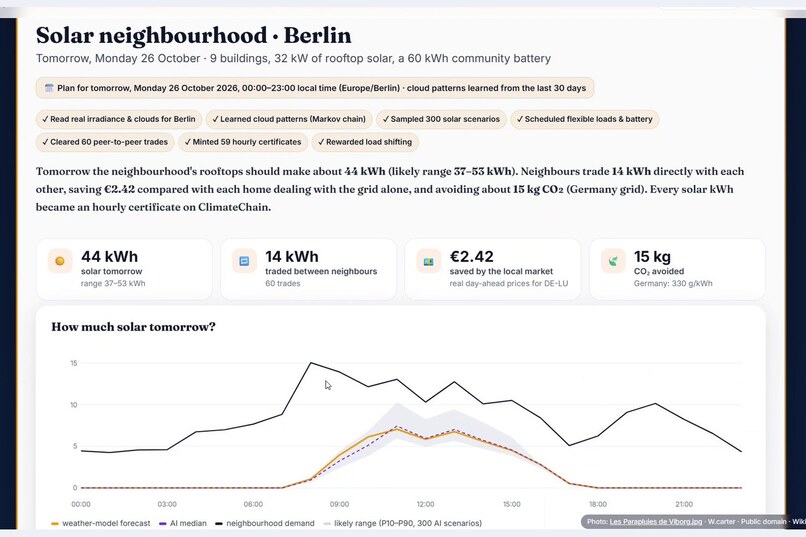Click the 'CO₂ avoided' label
The image size is (806, 537).
point(659,271)
